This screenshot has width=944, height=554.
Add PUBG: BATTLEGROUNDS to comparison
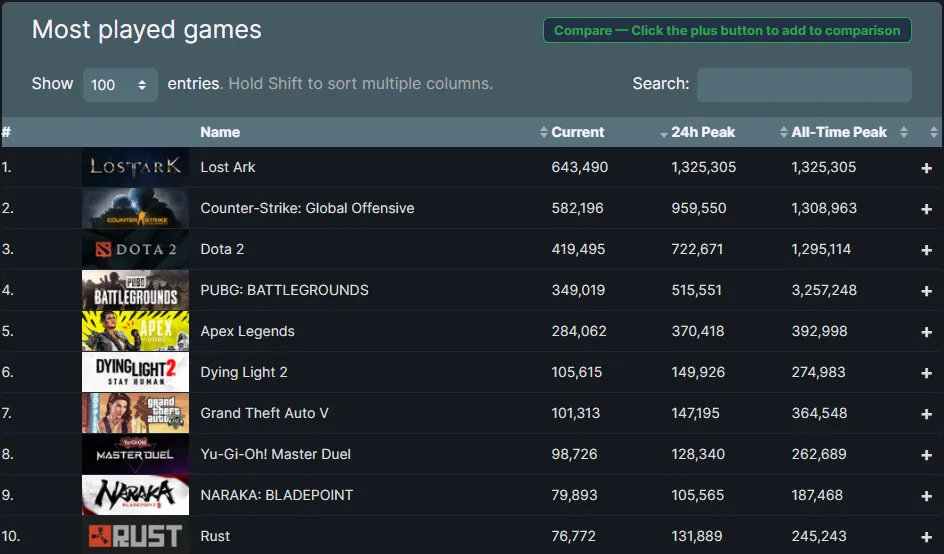[927, 291]
